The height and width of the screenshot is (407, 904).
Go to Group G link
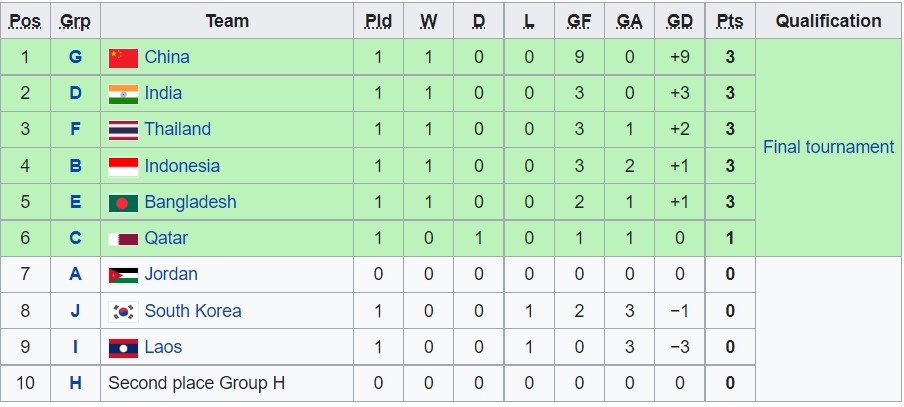tap(75, 57)
